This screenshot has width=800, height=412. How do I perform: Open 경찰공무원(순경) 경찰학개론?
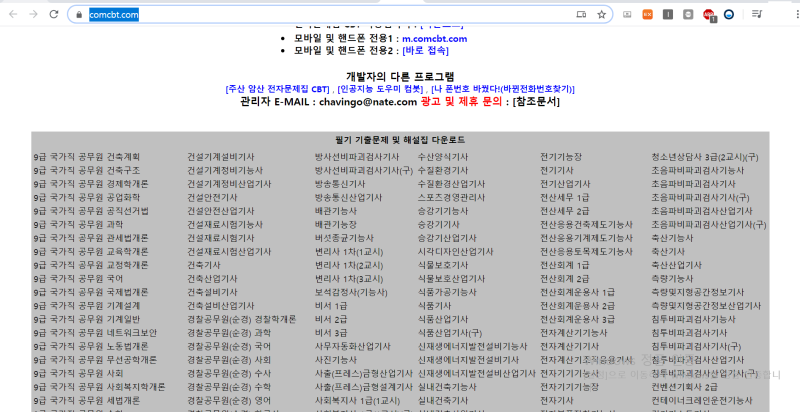pos(241,319)
